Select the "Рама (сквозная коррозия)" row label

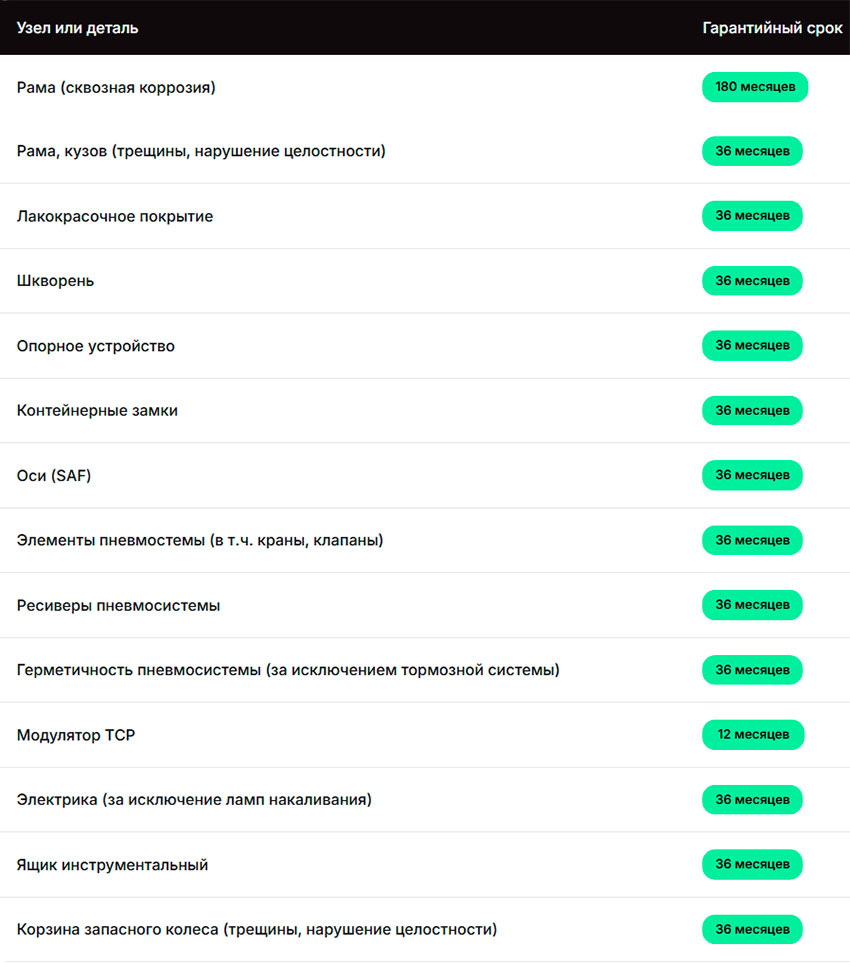[116, 88]
